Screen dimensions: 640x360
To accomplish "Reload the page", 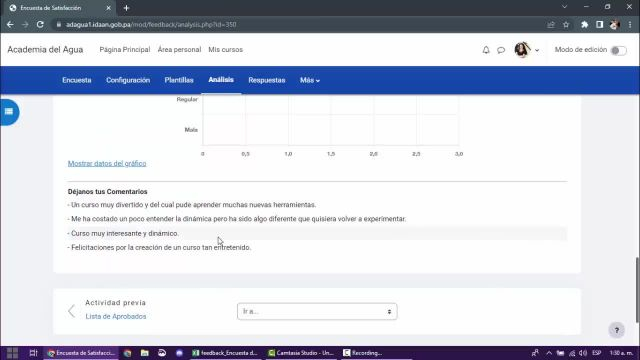I will point(40,24).
